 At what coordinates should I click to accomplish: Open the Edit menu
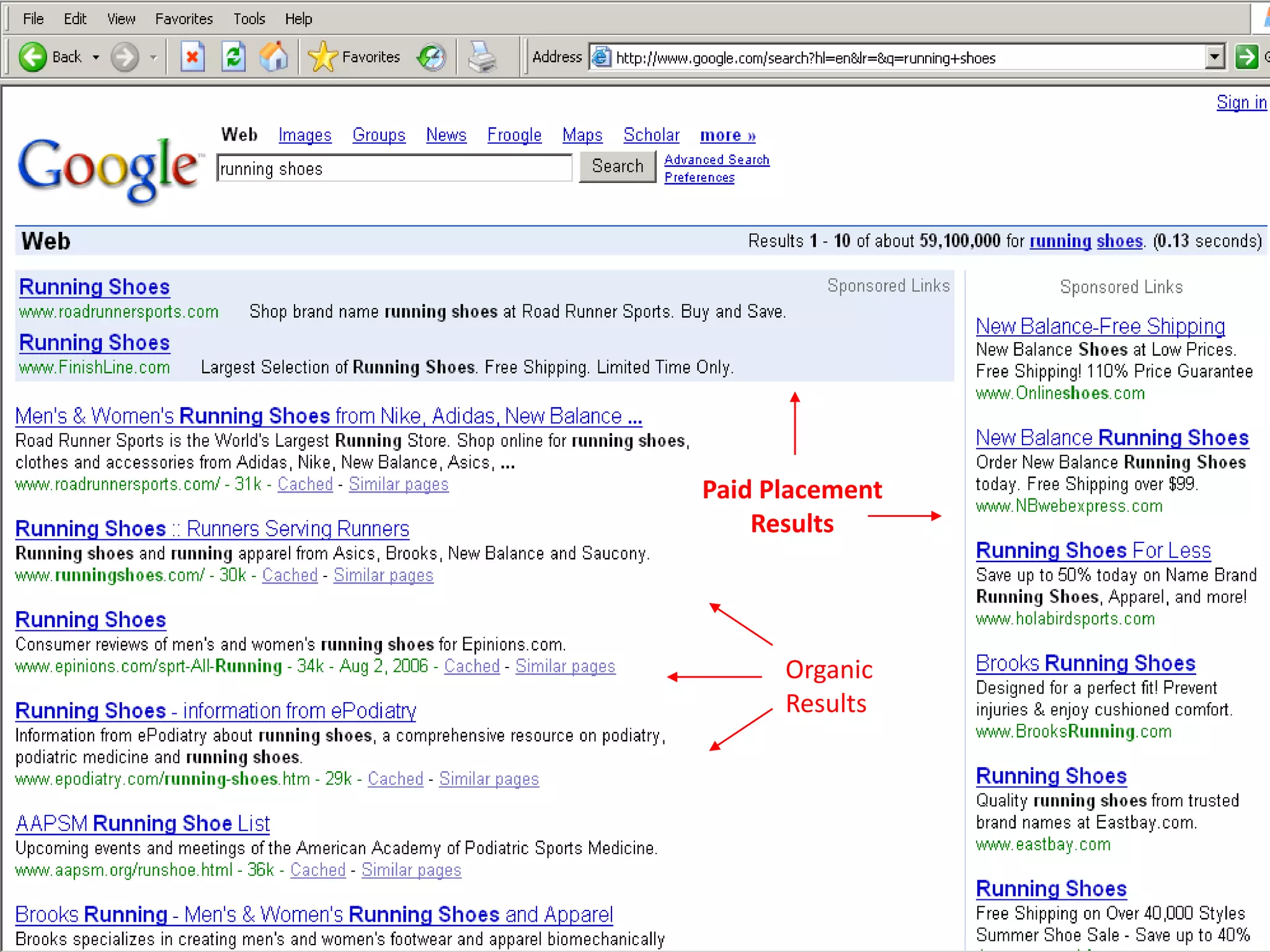pyautogui.click(x=75, y=19)
